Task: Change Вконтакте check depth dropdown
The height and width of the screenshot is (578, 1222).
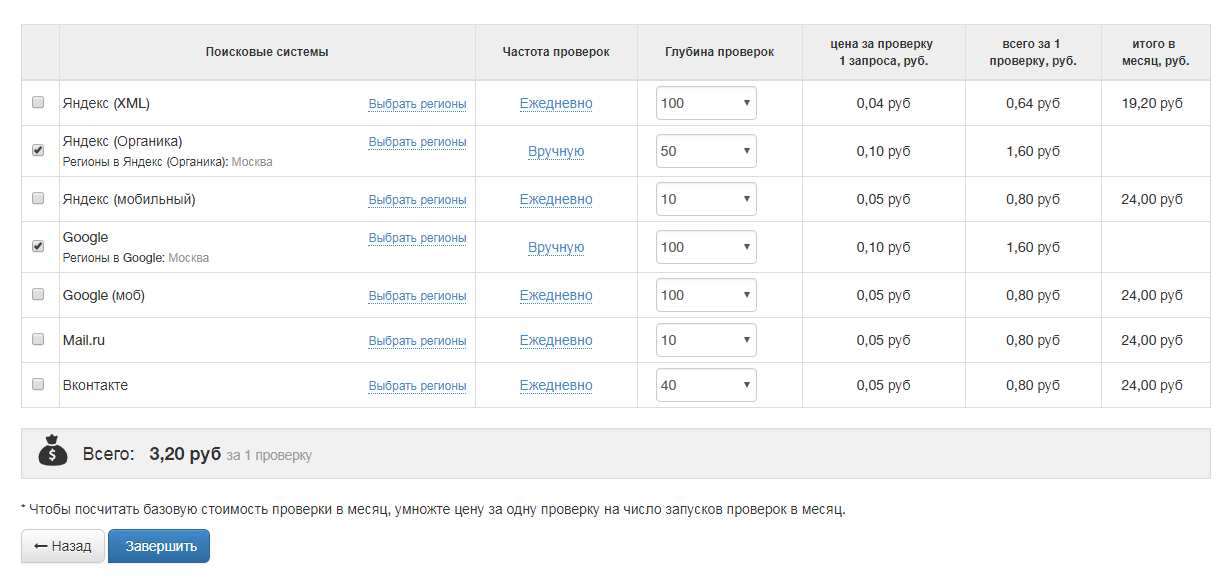Action: 706,385
